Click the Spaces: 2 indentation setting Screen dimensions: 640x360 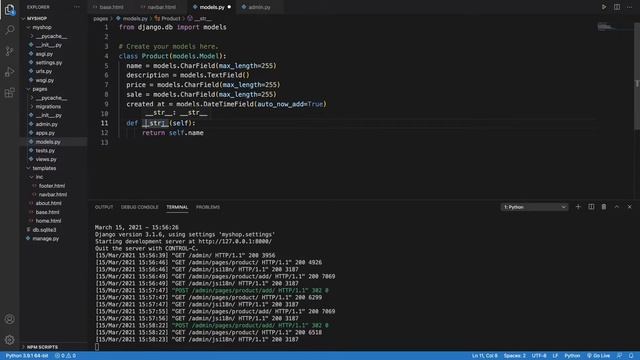pyautogui.click(x=514, y=356)
